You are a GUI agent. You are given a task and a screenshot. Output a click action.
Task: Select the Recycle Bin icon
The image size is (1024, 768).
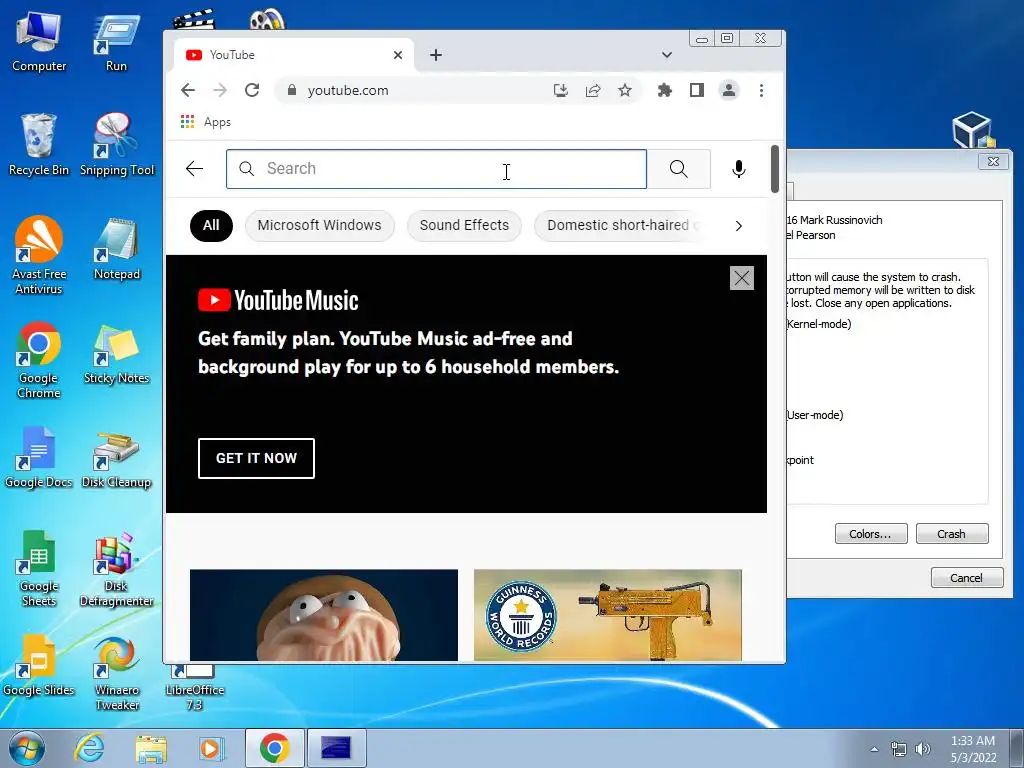39,145
